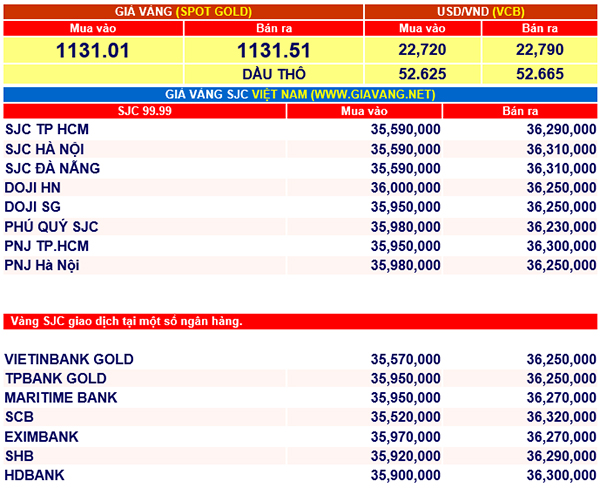Viewport: 600px width, 488px height.
Task: Select HDBANK buy price 35,900,000
Action: [405, 475]
